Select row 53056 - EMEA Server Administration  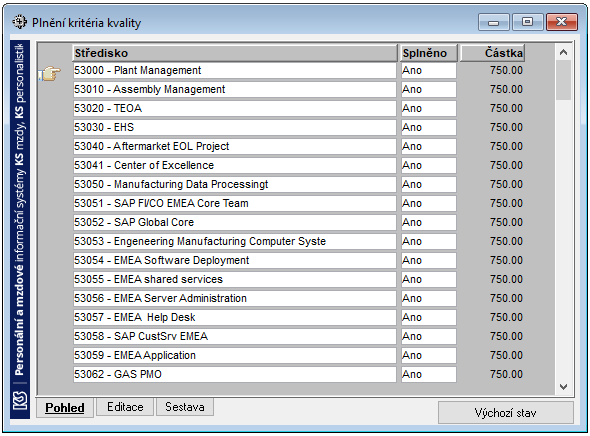[x=235, y=298]
